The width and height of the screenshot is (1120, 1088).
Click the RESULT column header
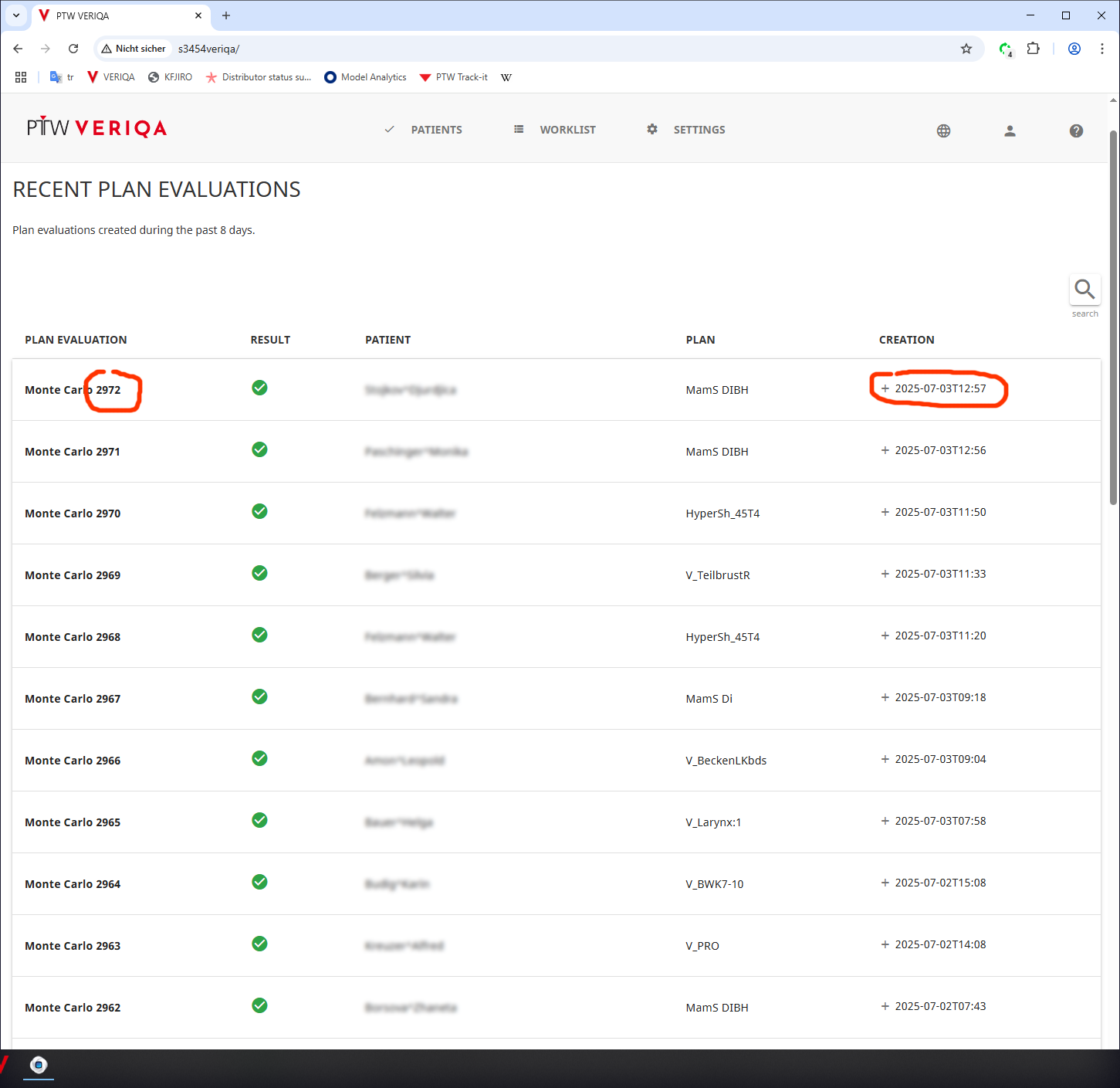pyautogui.click(x=270, y=340)
